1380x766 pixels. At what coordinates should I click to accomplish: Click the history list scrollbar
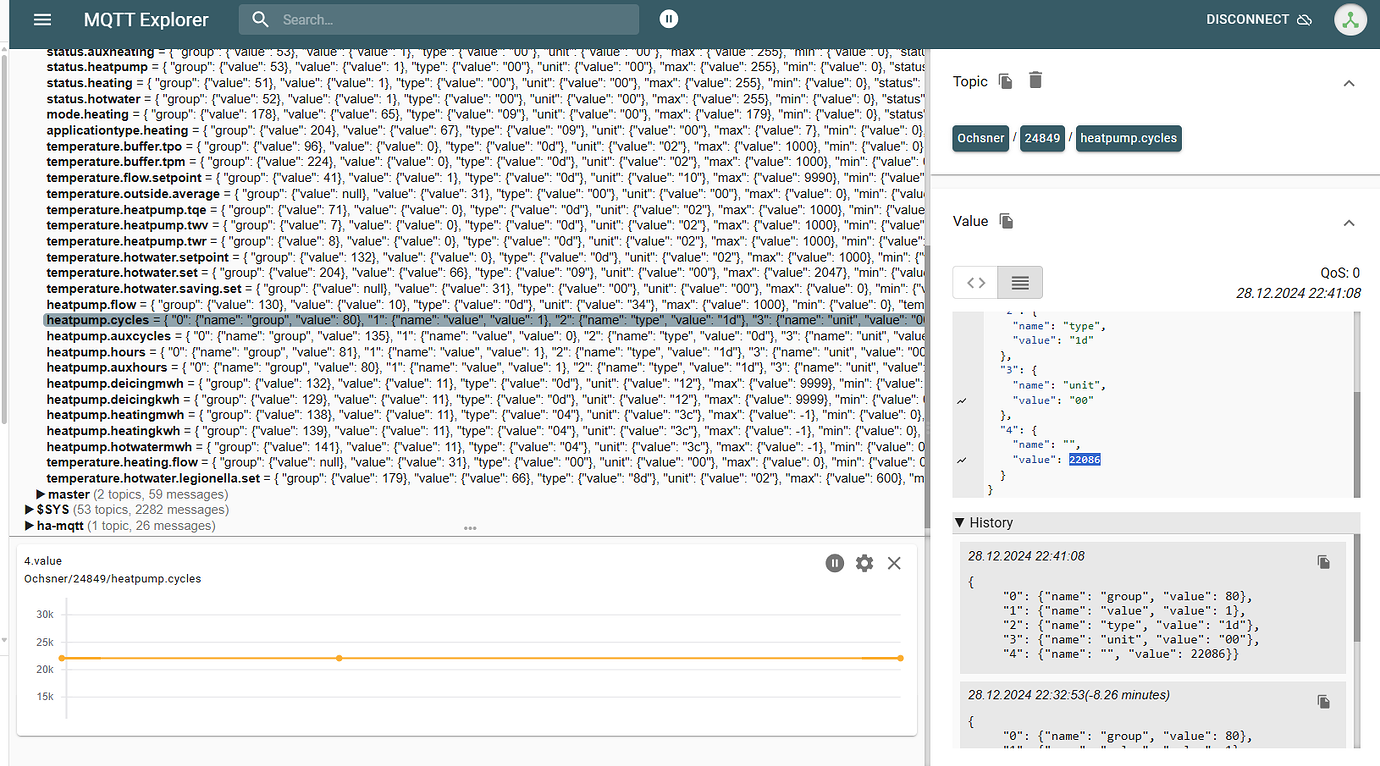coord(1357,590)
